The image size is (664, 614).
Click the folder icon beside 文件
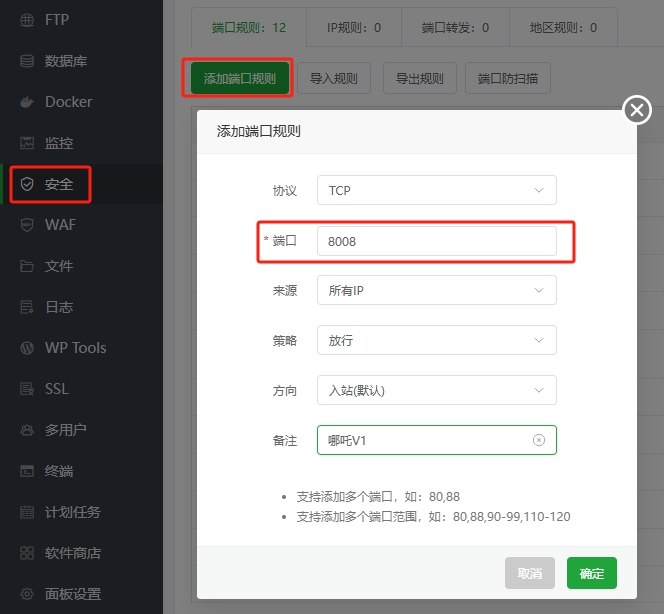pos(27,266)
